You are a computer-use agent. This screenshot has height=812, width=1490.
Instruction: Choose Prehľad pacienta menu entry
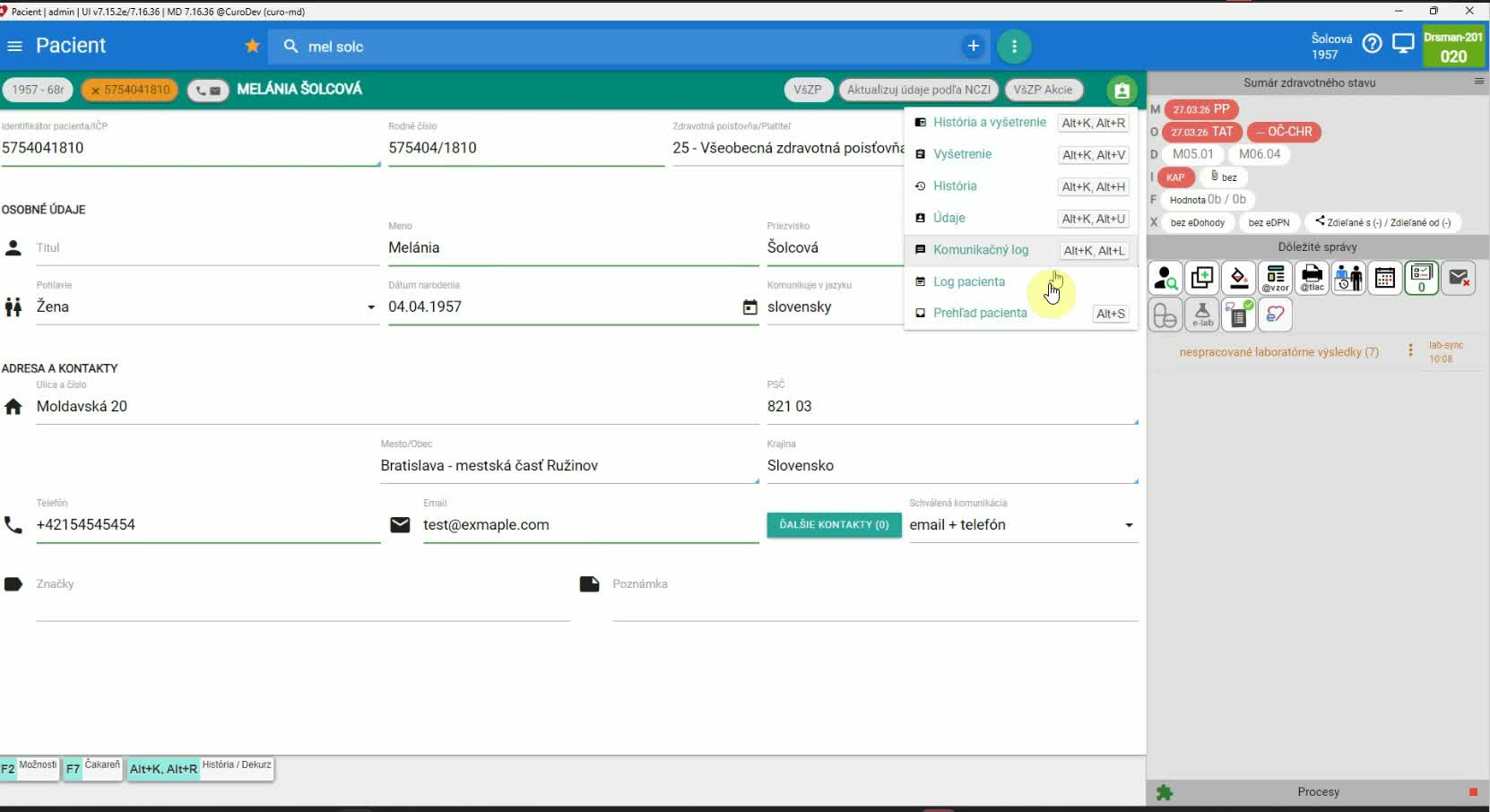point(979,313)
